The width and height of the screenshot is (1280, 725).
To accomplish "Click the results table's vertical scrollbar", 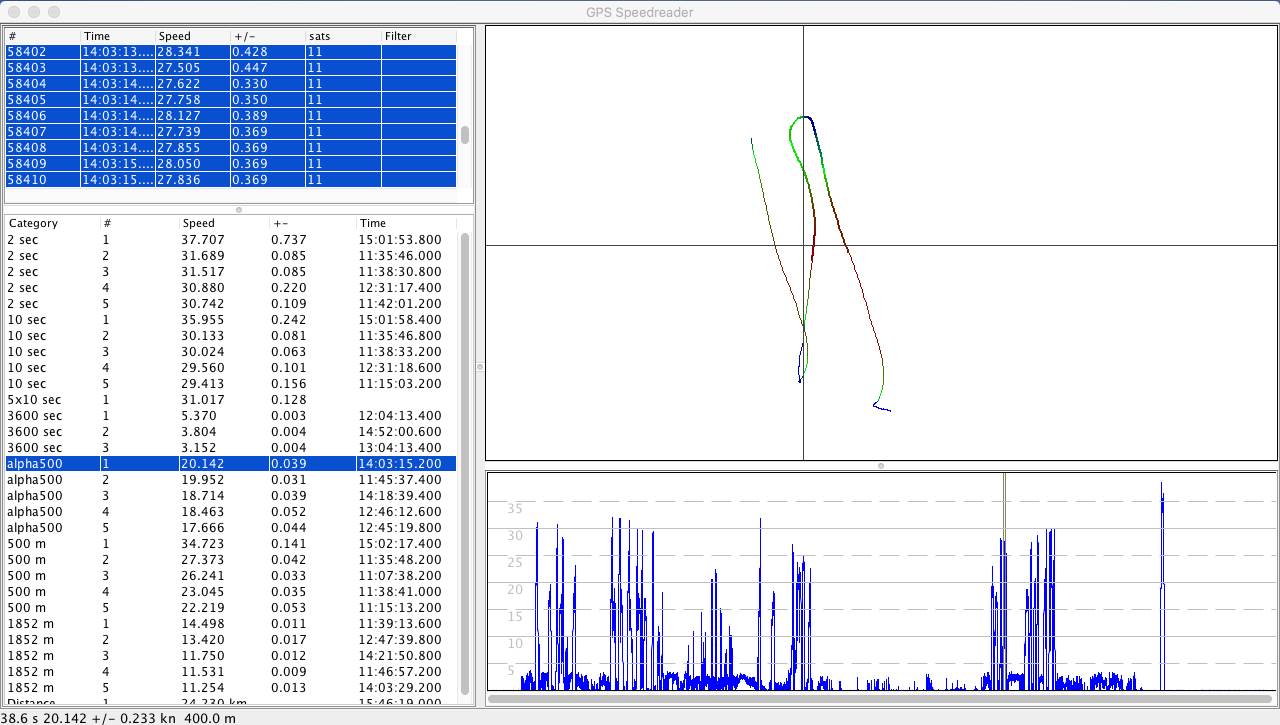I will point(465,460).
